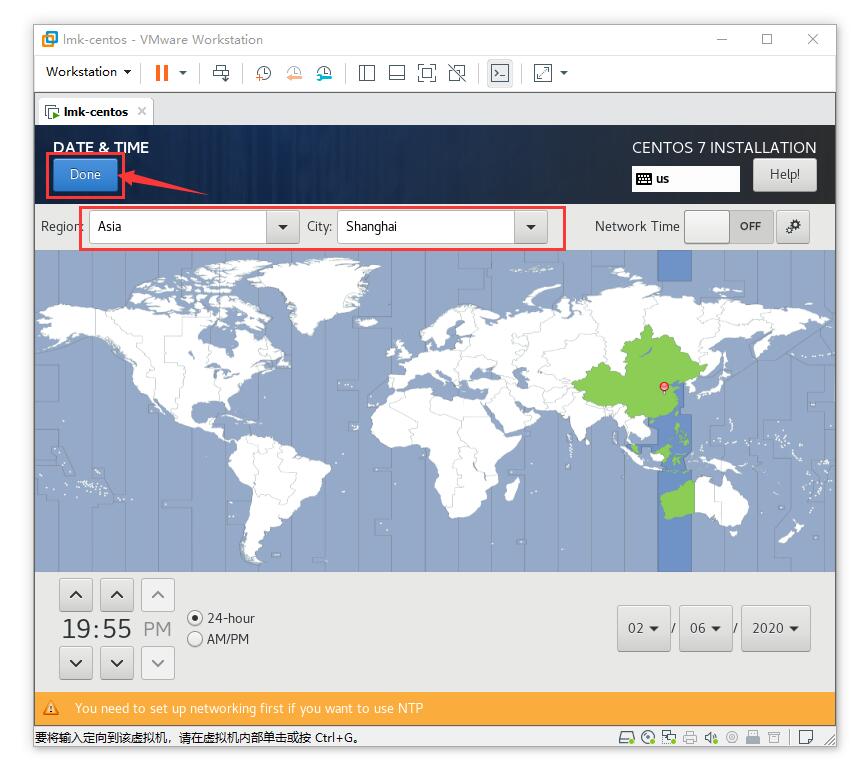
Task: Toggle console view icon
Action: click(x=499, y=73)
